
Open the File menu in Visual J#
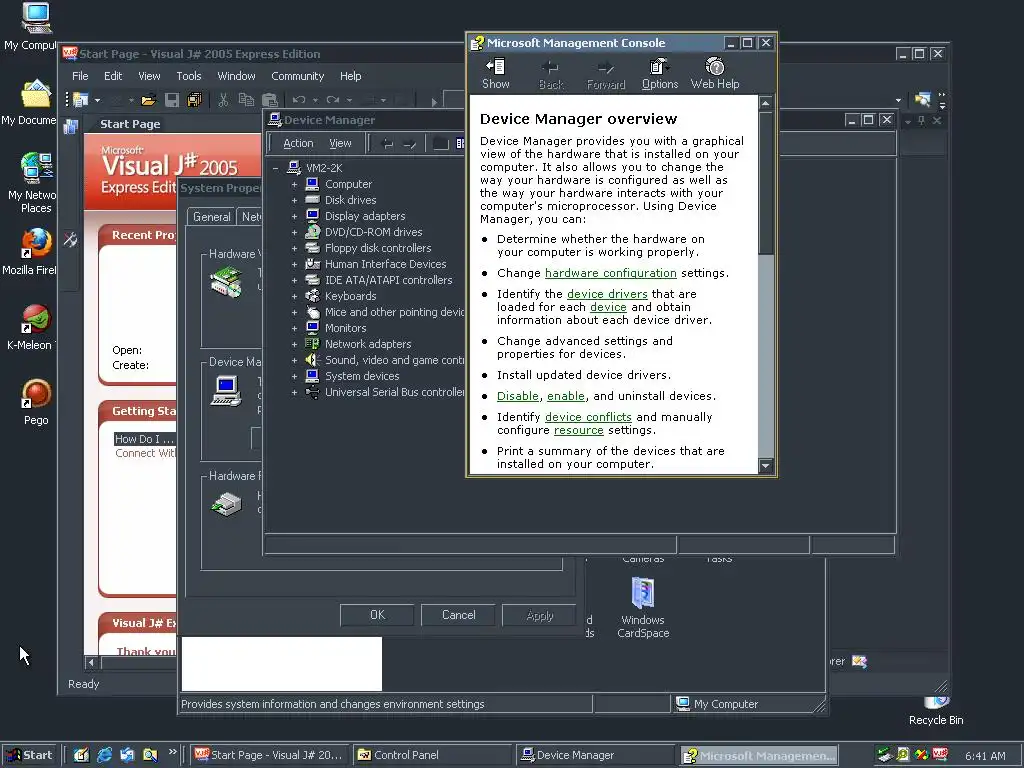[80, 76]
